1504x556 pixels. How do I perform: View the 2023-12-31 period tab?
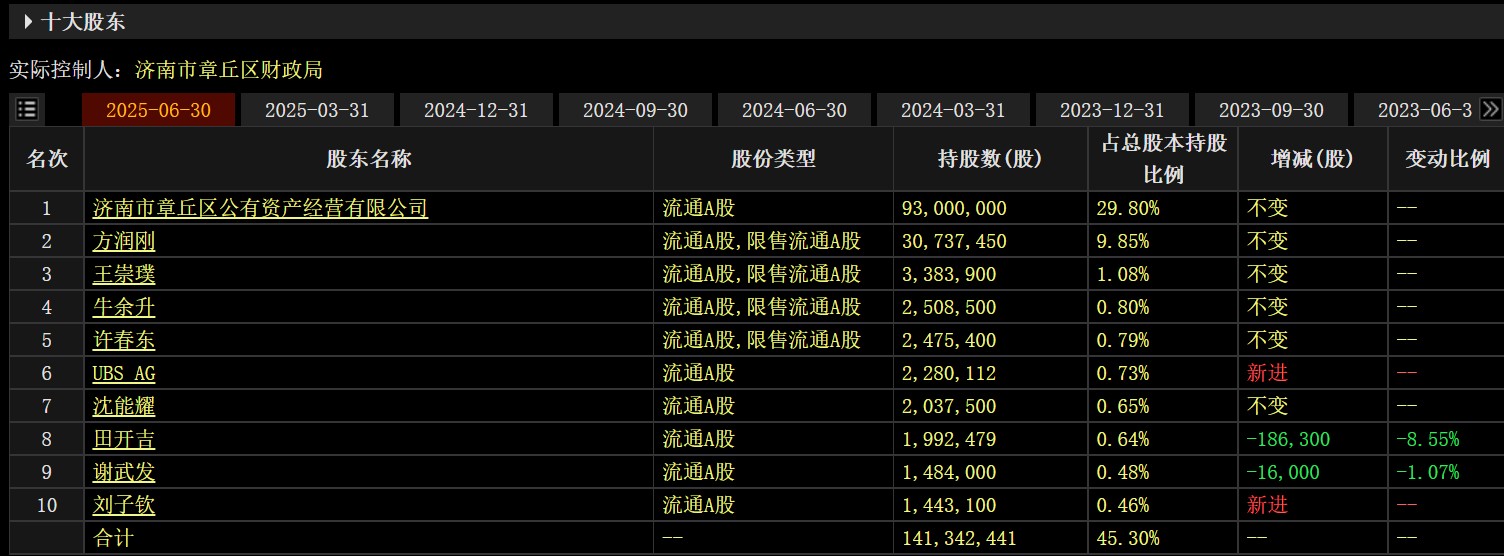pos(1112,110)
